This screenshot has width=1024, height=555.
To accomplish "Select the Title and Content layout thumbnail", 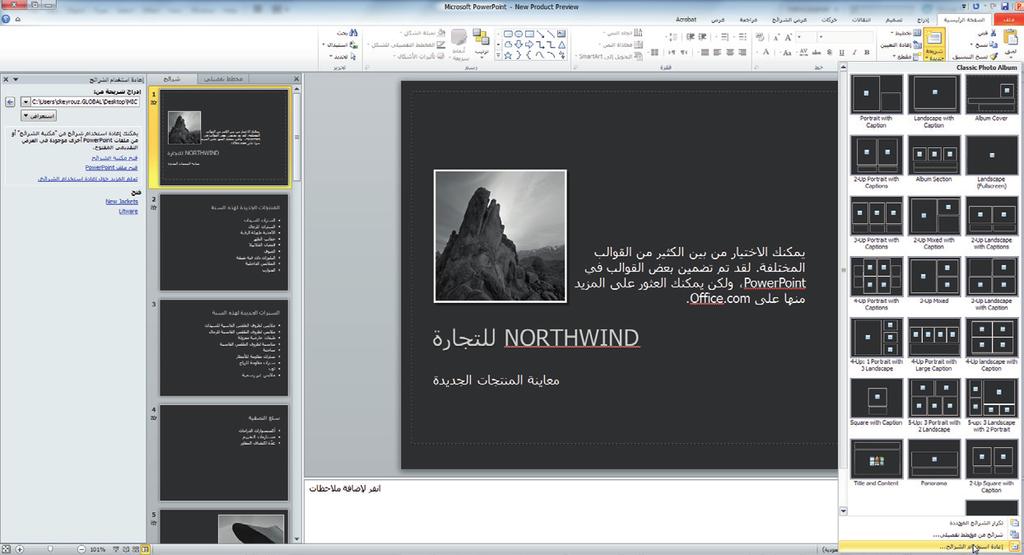I will point(876,460).
